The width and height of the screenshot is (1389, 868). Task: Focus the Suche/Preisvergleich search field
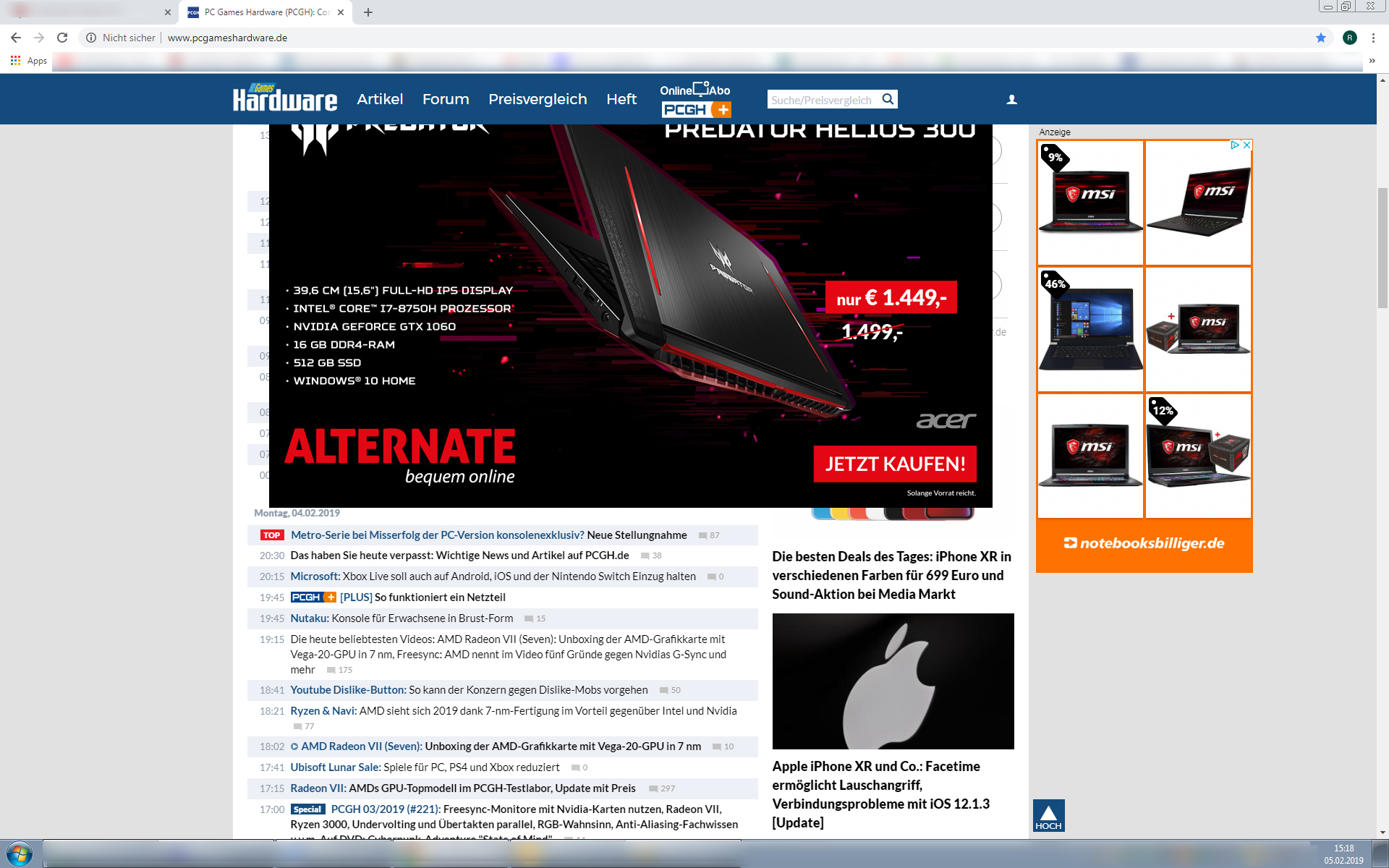(823, 100)
